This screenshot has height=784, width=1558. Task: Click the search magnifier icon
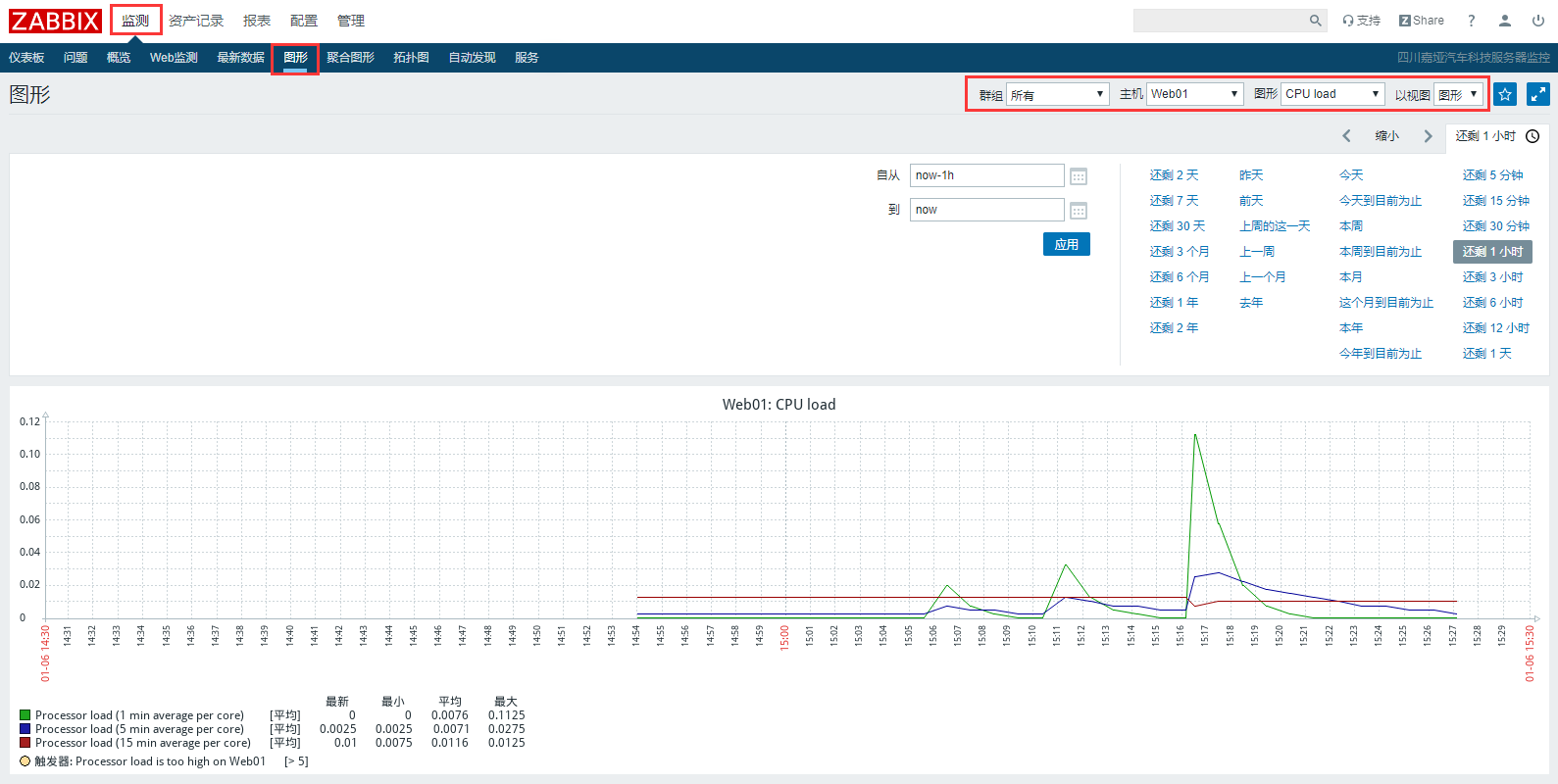pos(1316,21)
